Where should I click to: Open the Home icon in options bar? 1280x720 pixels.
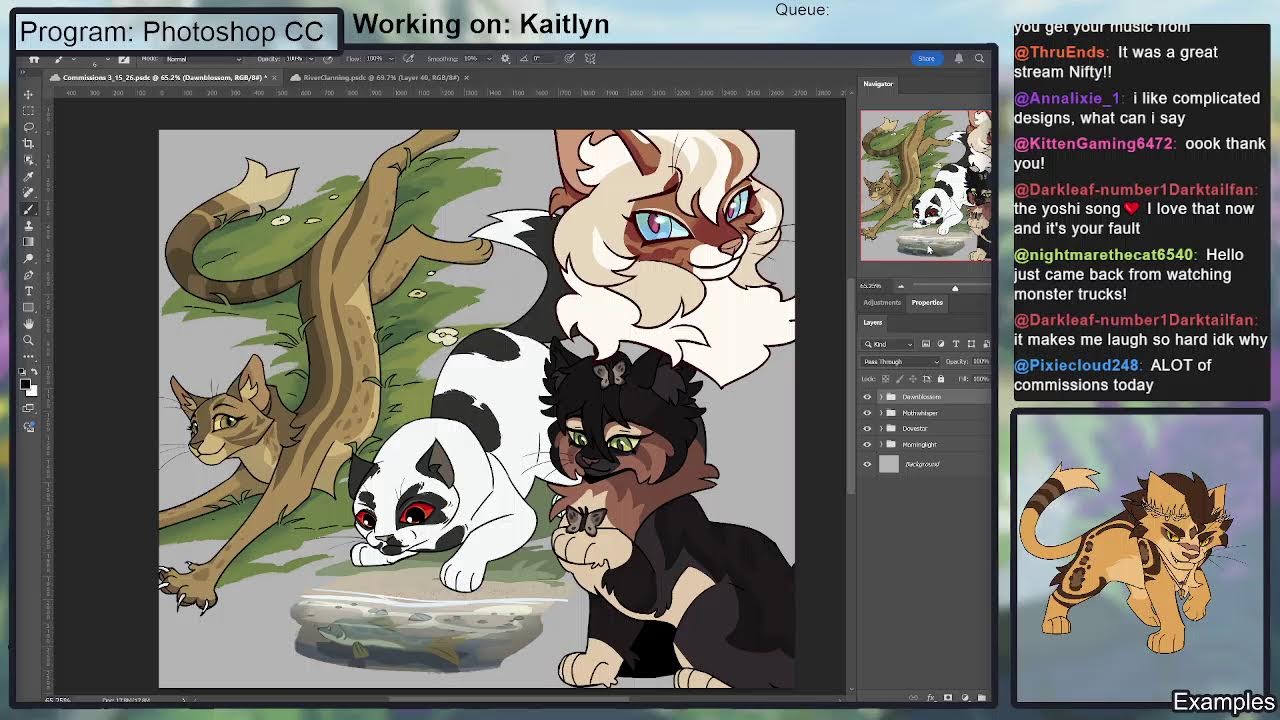pos(33,58)
